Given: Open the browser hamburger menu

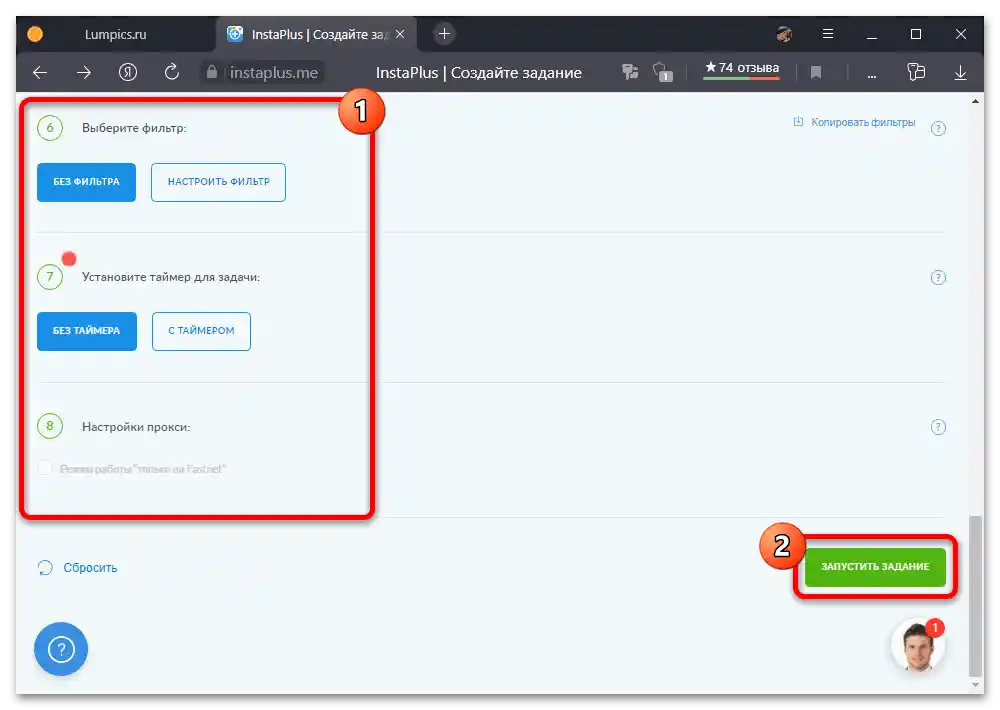Looking at the screenshot, I should (827, 34).
